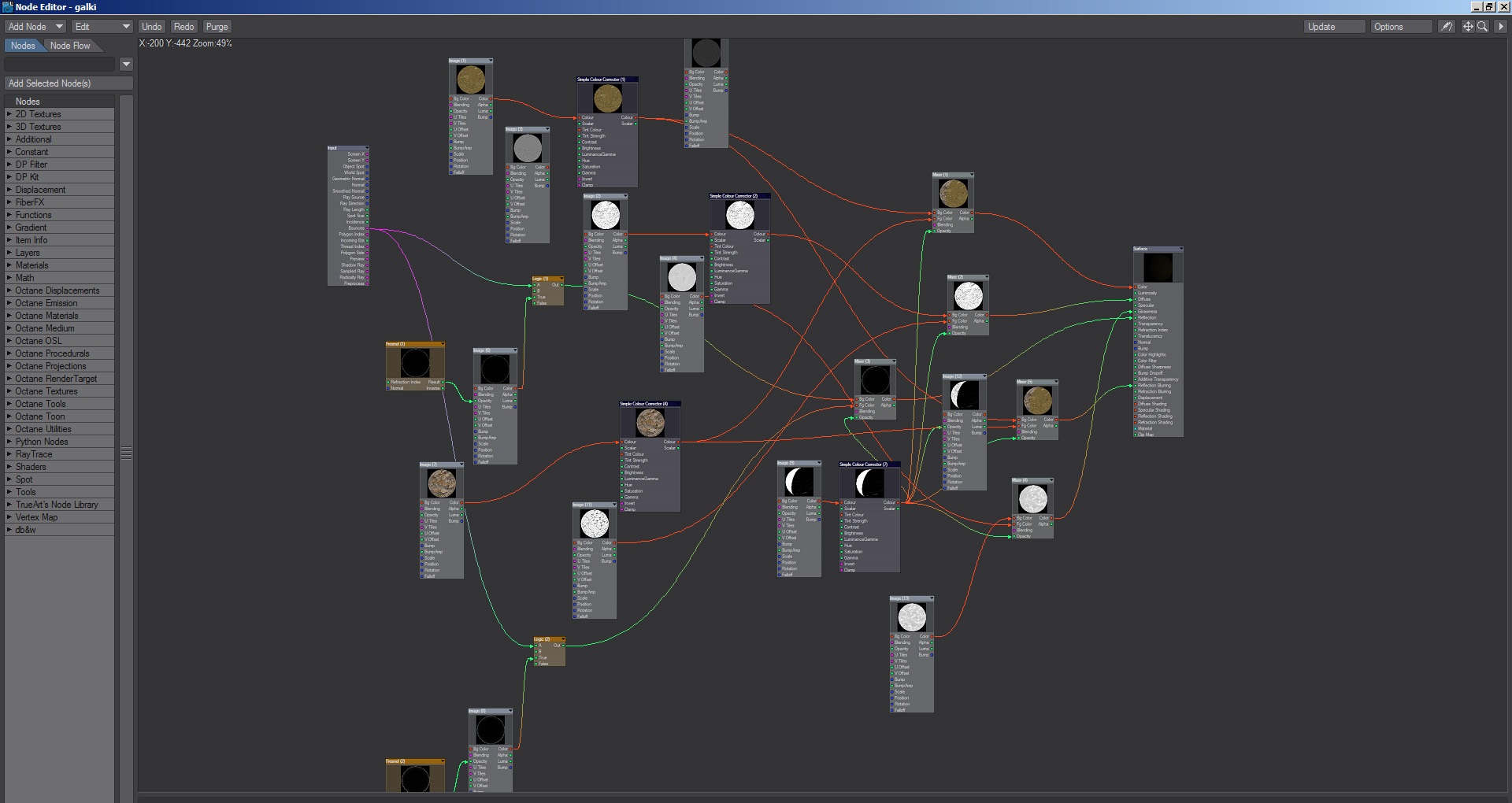Image resolution: width=1512 pixels, height=803 pixels.
Task: Click the magnifier zoom icon
Action: (x=1482, y=27)
